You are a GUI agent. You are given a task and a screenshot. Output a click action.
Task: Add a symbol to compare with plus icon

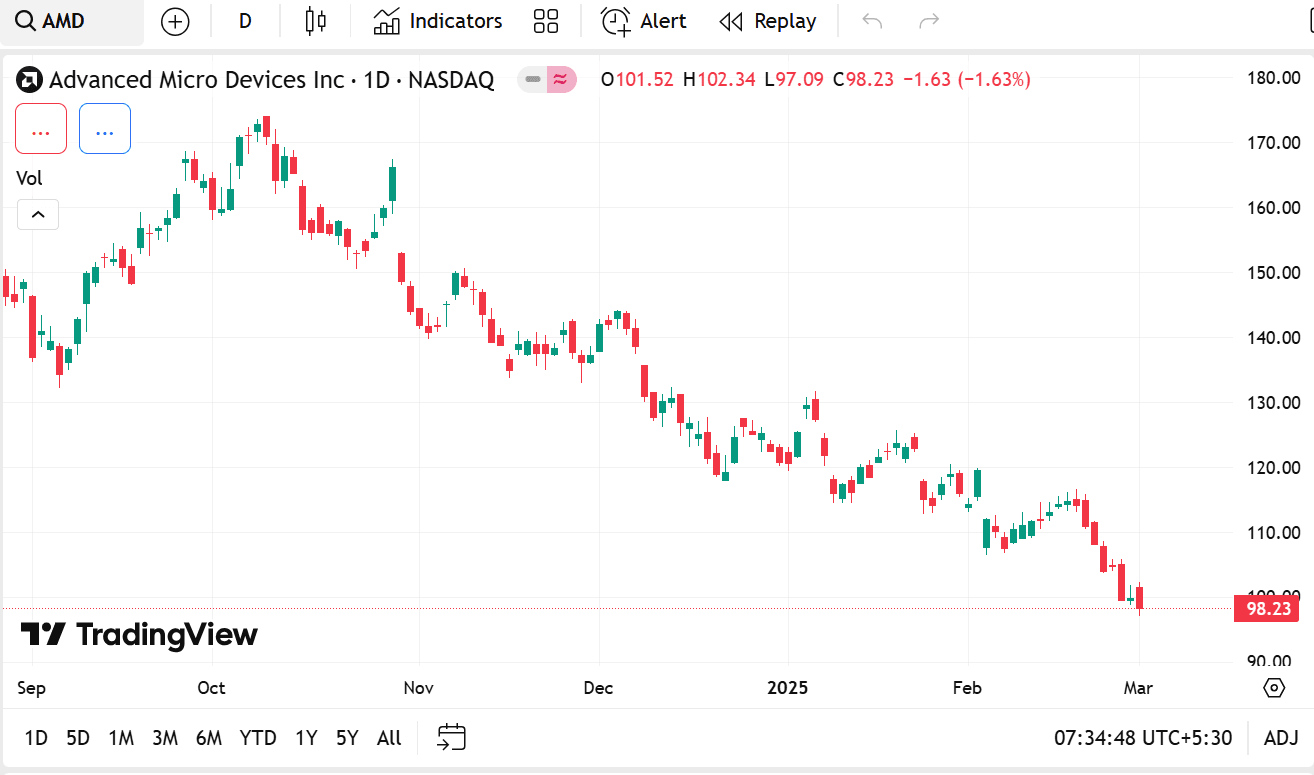click(175, 22)
